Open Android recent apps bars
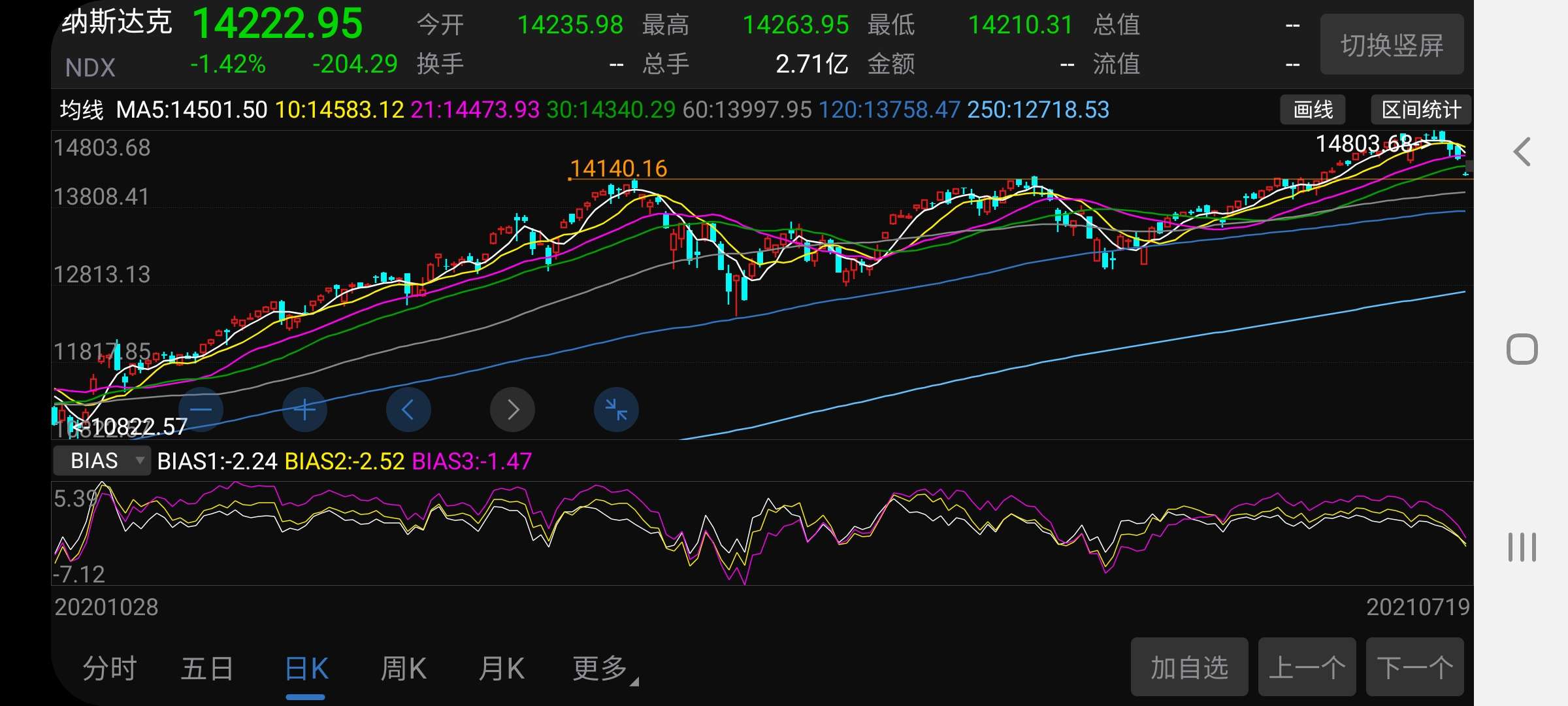The image size is (1568, 706). (x=1522, y=547)
